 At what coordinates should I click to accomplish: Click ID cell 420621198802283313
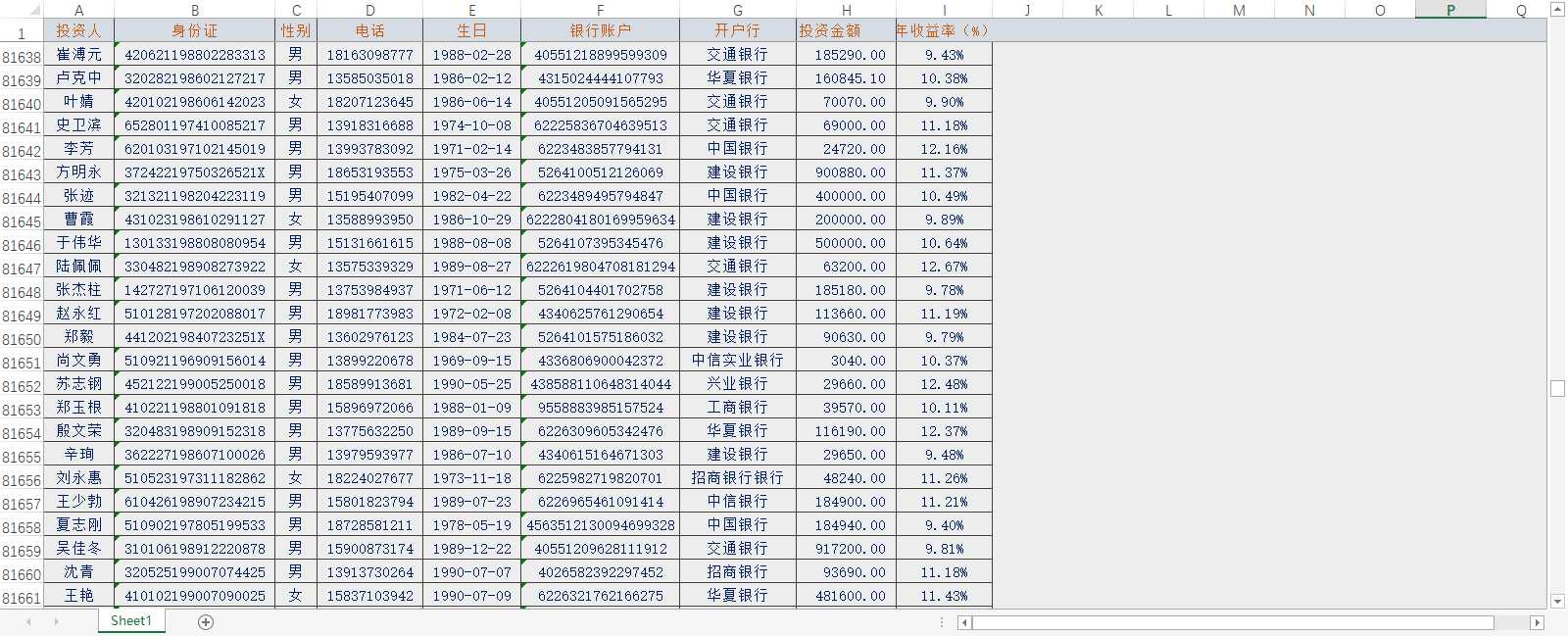coord(195,55)
